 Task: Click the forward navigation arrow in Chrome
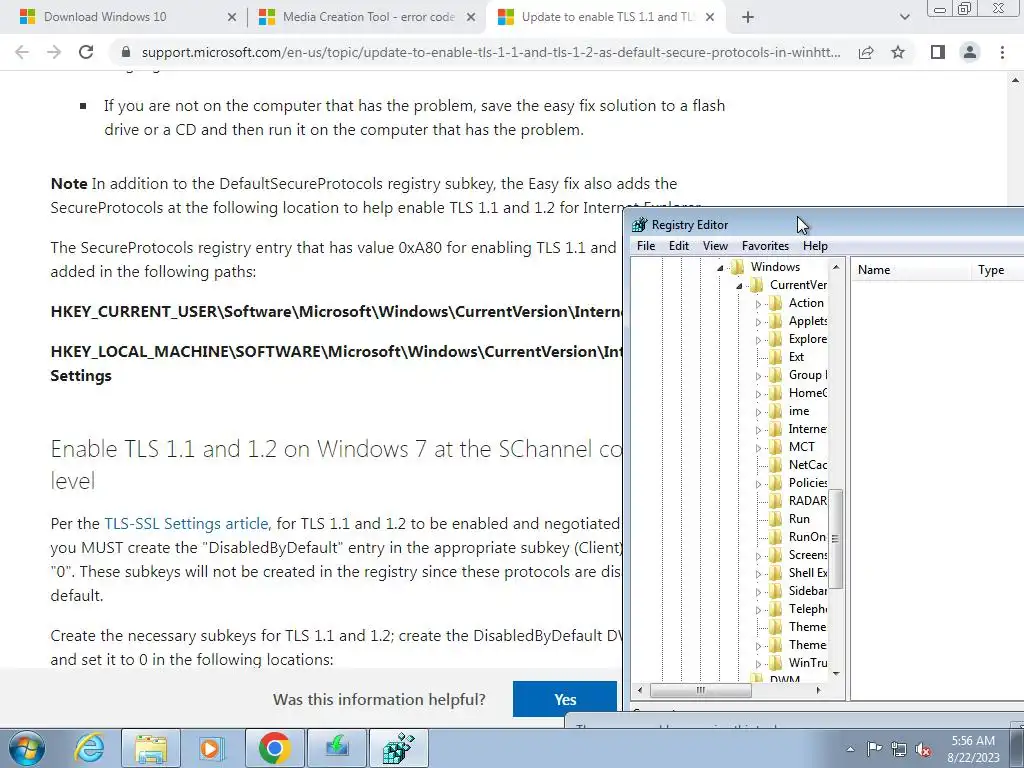(54, 52)
